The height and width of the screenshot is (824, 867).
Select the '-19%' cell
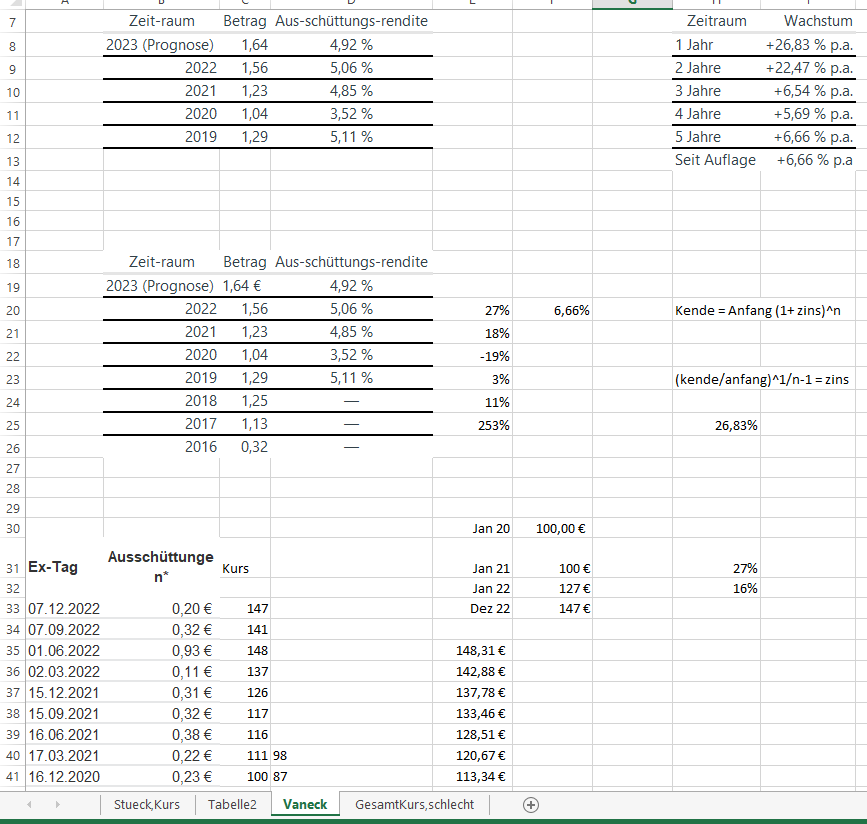[472, 356]
